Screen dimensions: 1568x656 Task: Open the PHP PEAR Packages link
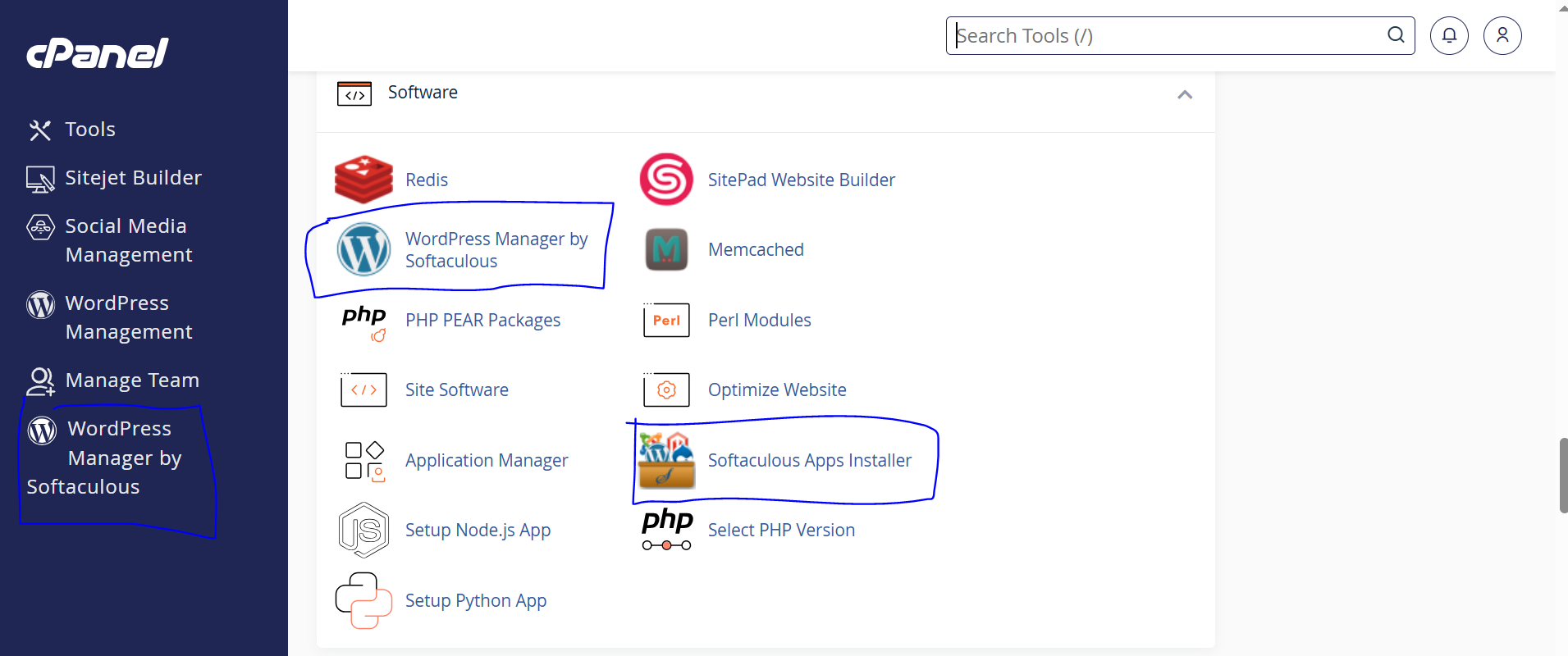click(482, 320)
